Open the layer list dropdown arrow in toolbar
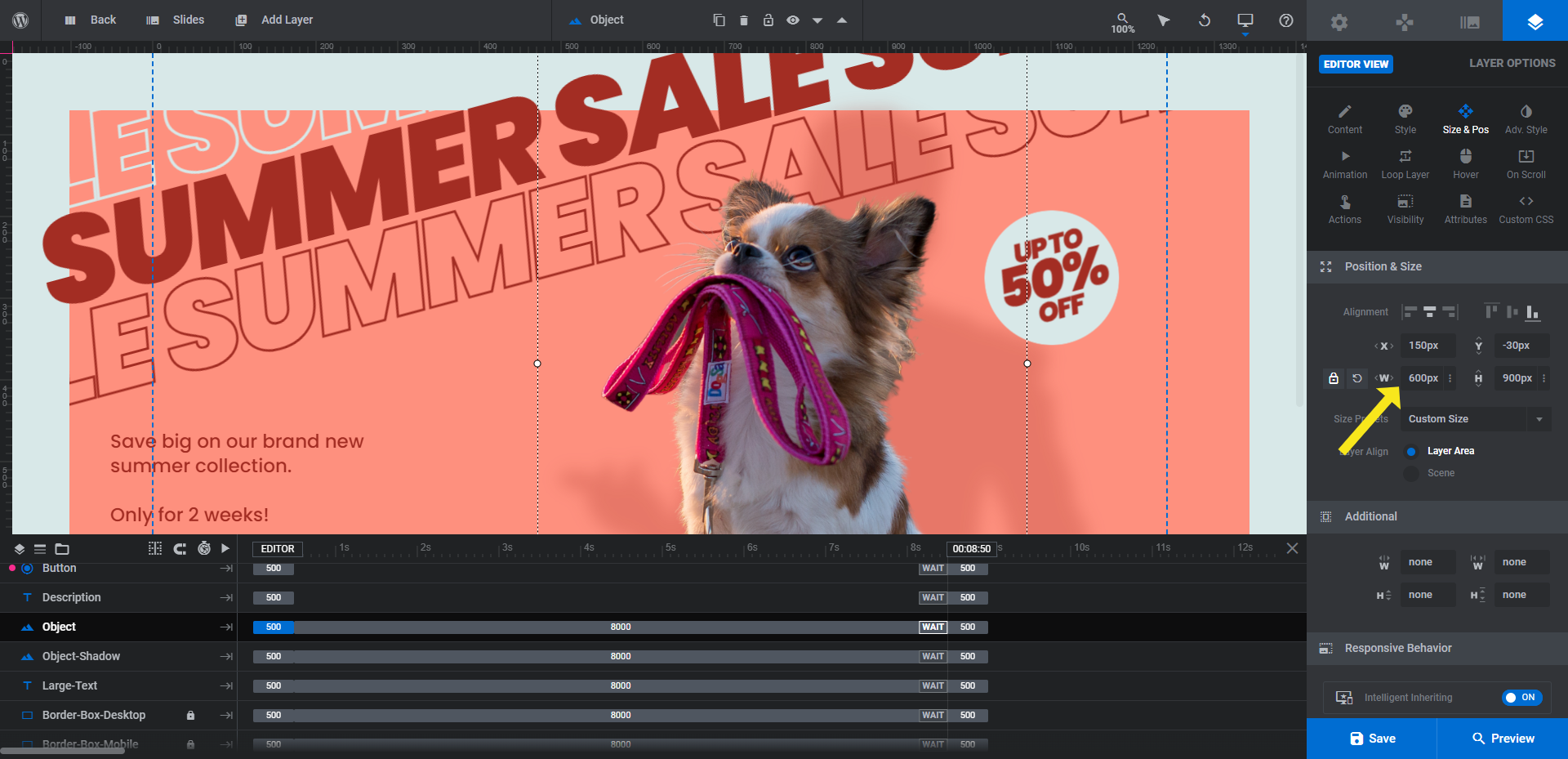The image size is (1568, 759). (817, 21)
